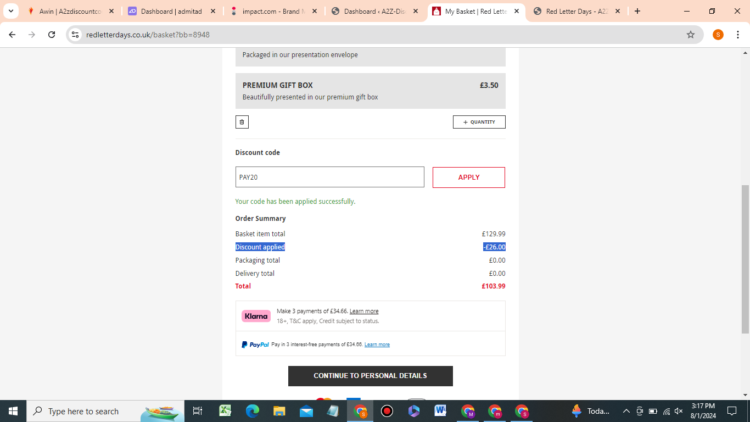Image resolution: width=750 pixels, height=422 pixels.
Task: Show hidden system tray icons
Action: [626, 411]
